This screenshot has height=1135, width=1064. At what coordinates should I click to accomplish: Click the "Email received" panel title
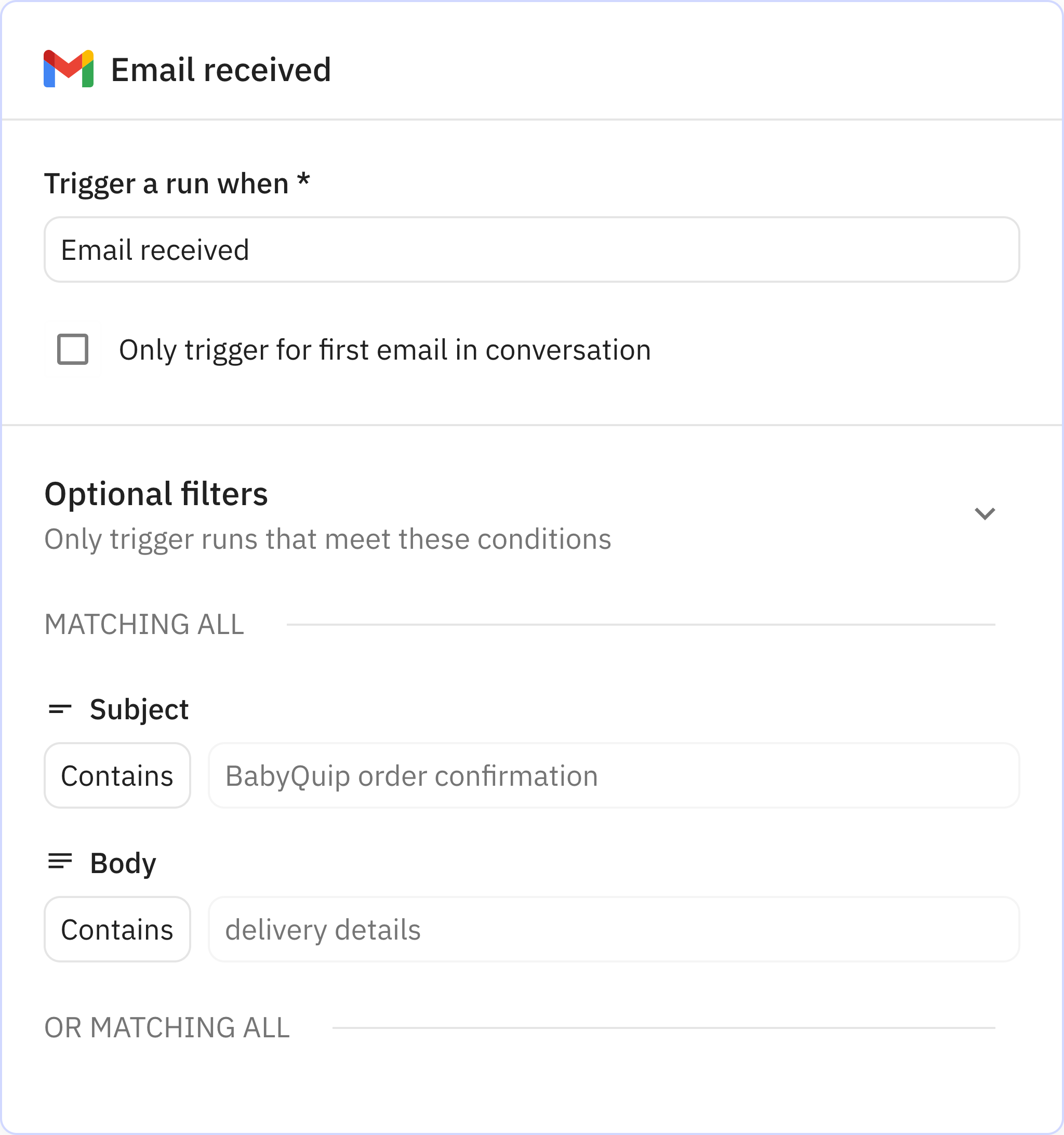220,70
